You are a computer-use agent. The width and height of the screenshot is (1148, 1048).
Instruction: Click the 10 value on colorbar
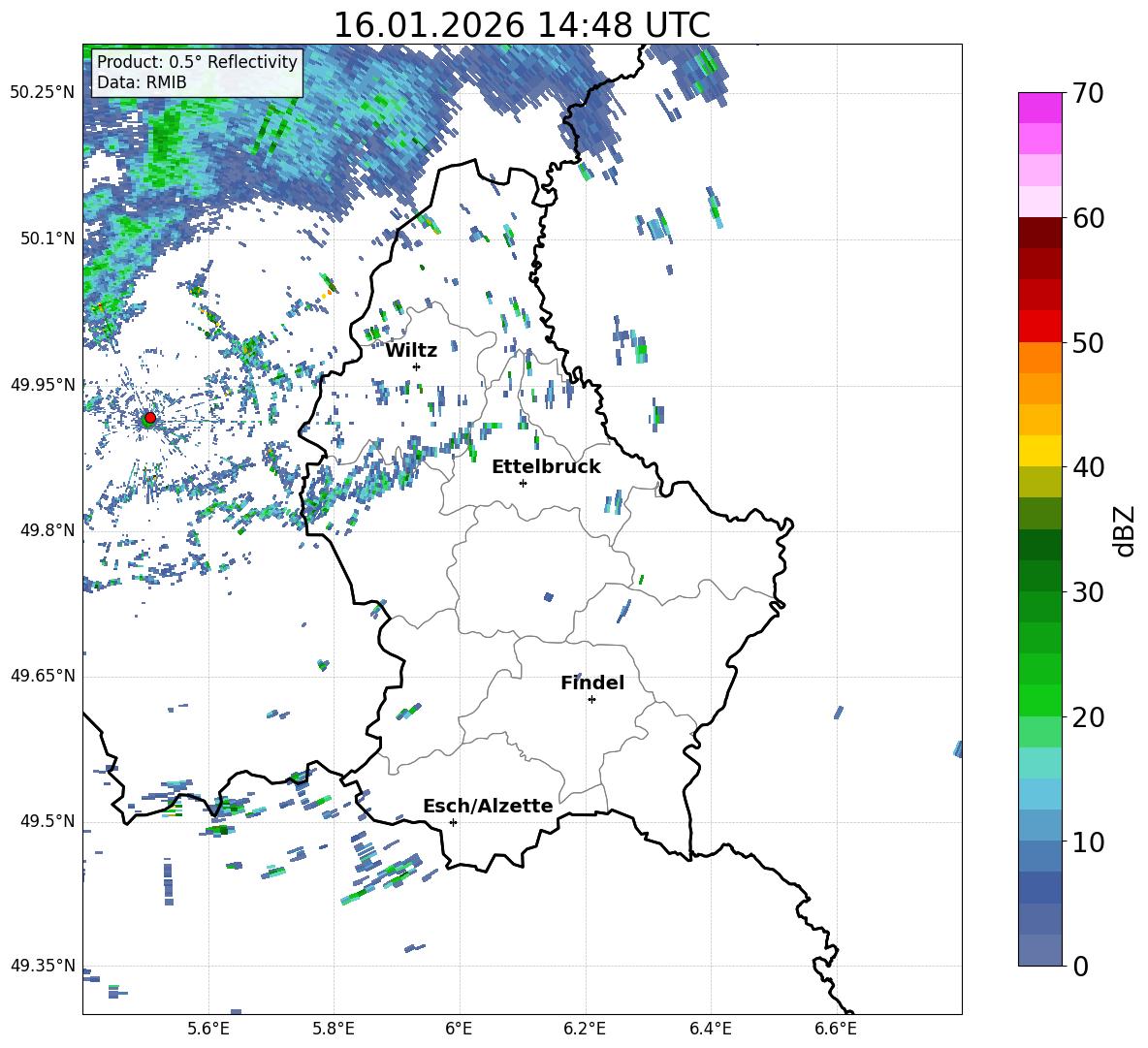coord(1088,842)
